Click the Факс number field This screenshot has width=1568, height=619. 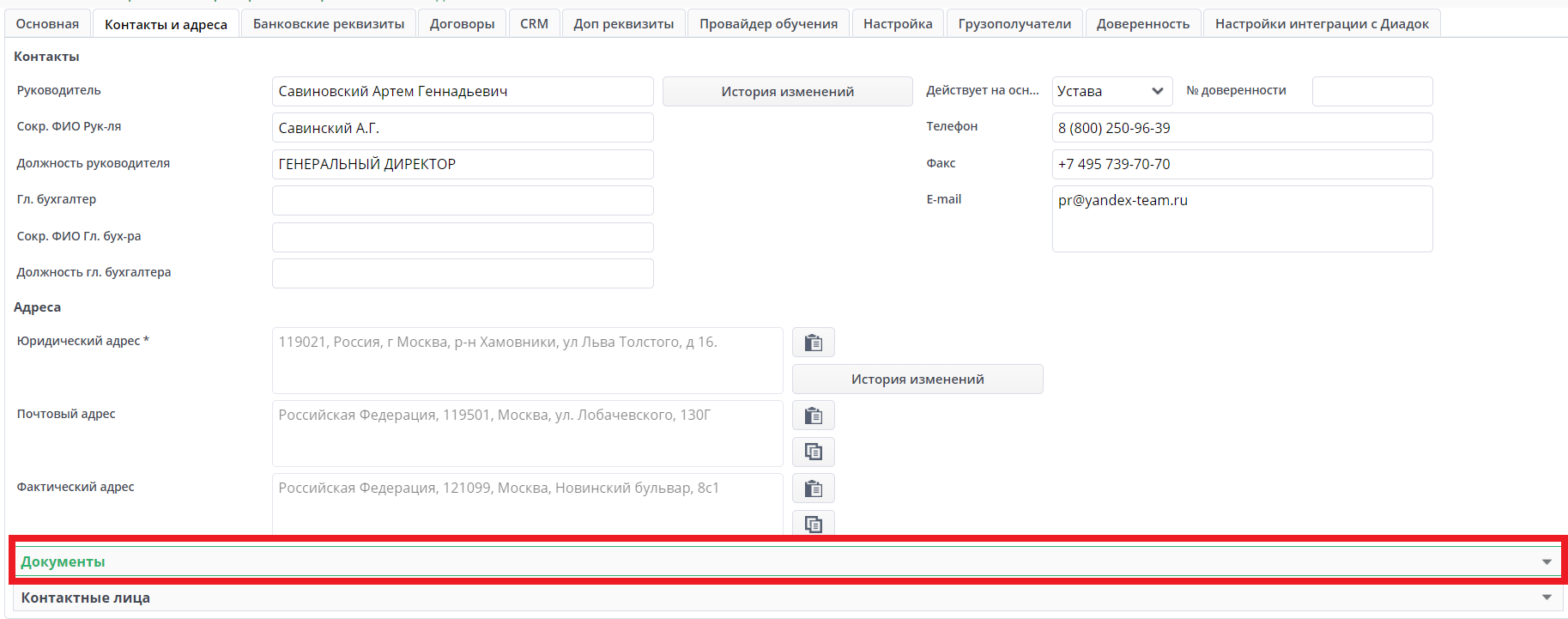tap(1242, 164)
